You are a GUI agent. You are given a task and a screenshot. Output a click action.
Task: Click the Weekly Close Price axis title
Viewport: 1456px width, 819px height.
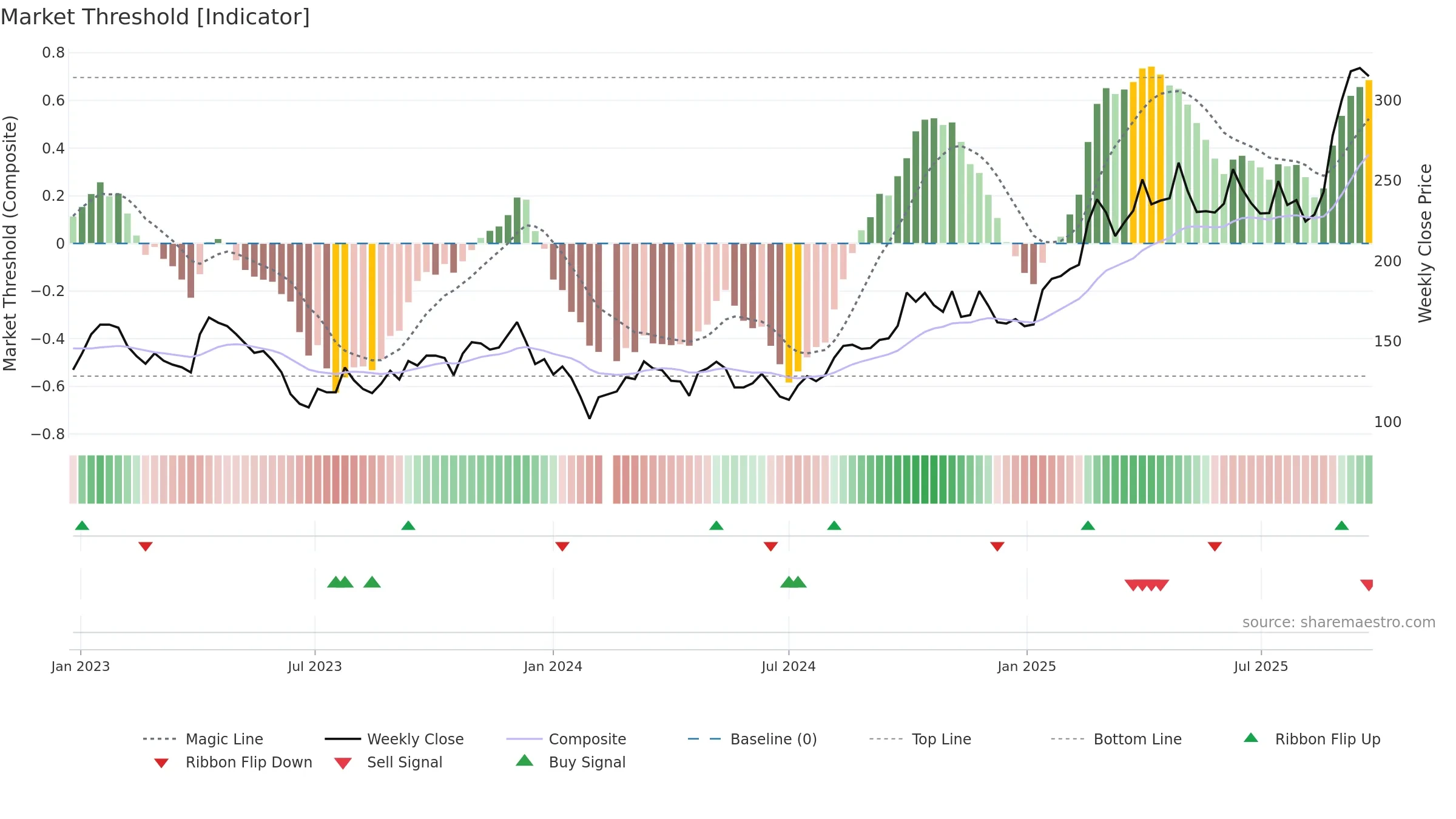click(1425, 243)
